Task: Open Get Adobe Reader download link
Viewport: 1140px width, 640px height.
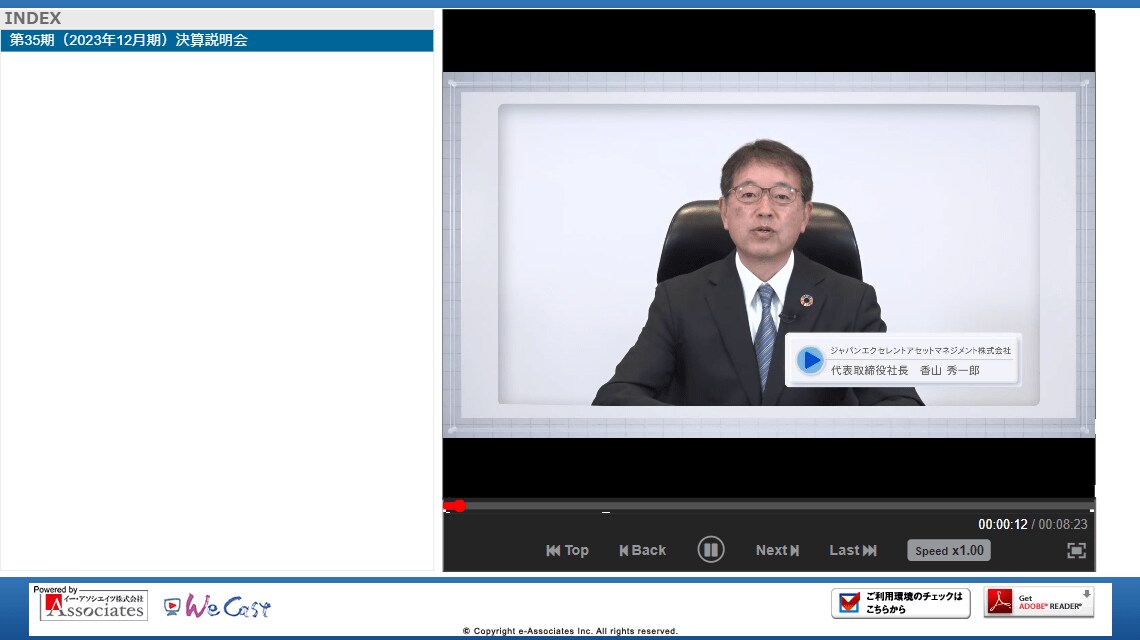Action: coord(1038,602)
